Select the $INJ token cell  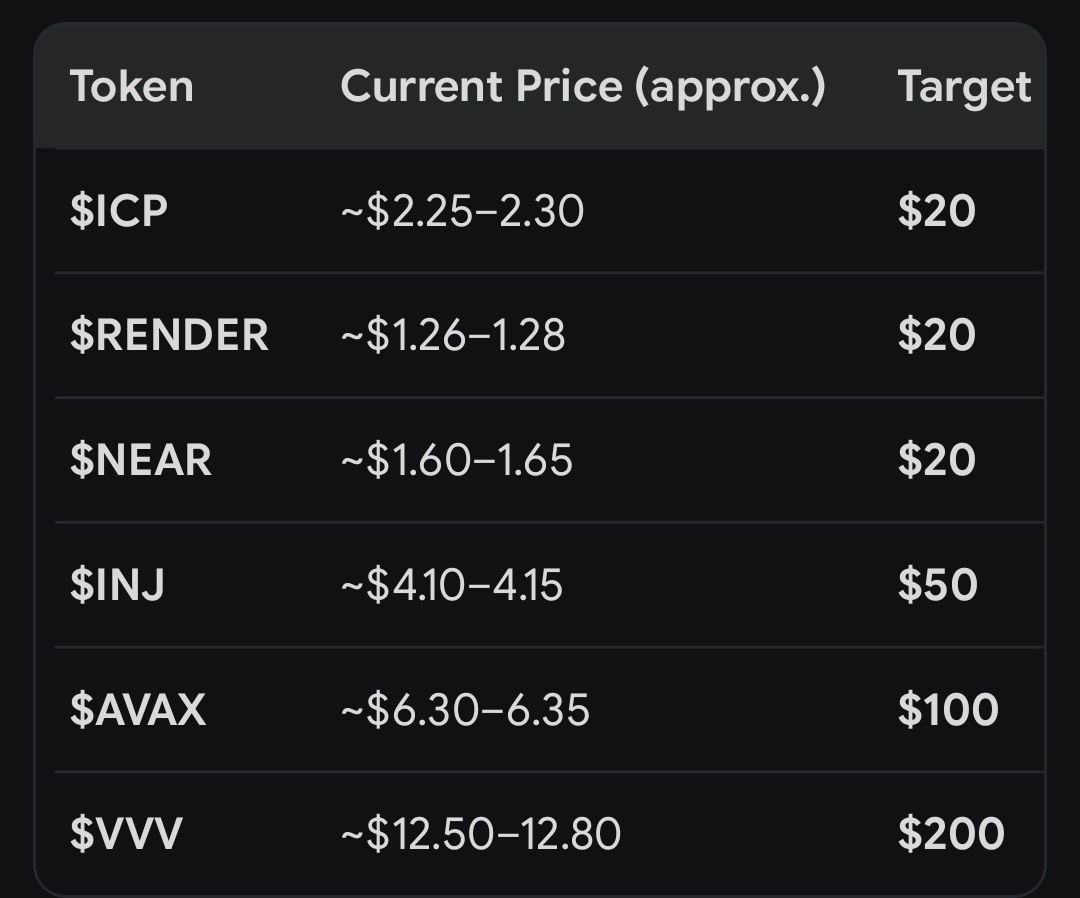point(117,585)
